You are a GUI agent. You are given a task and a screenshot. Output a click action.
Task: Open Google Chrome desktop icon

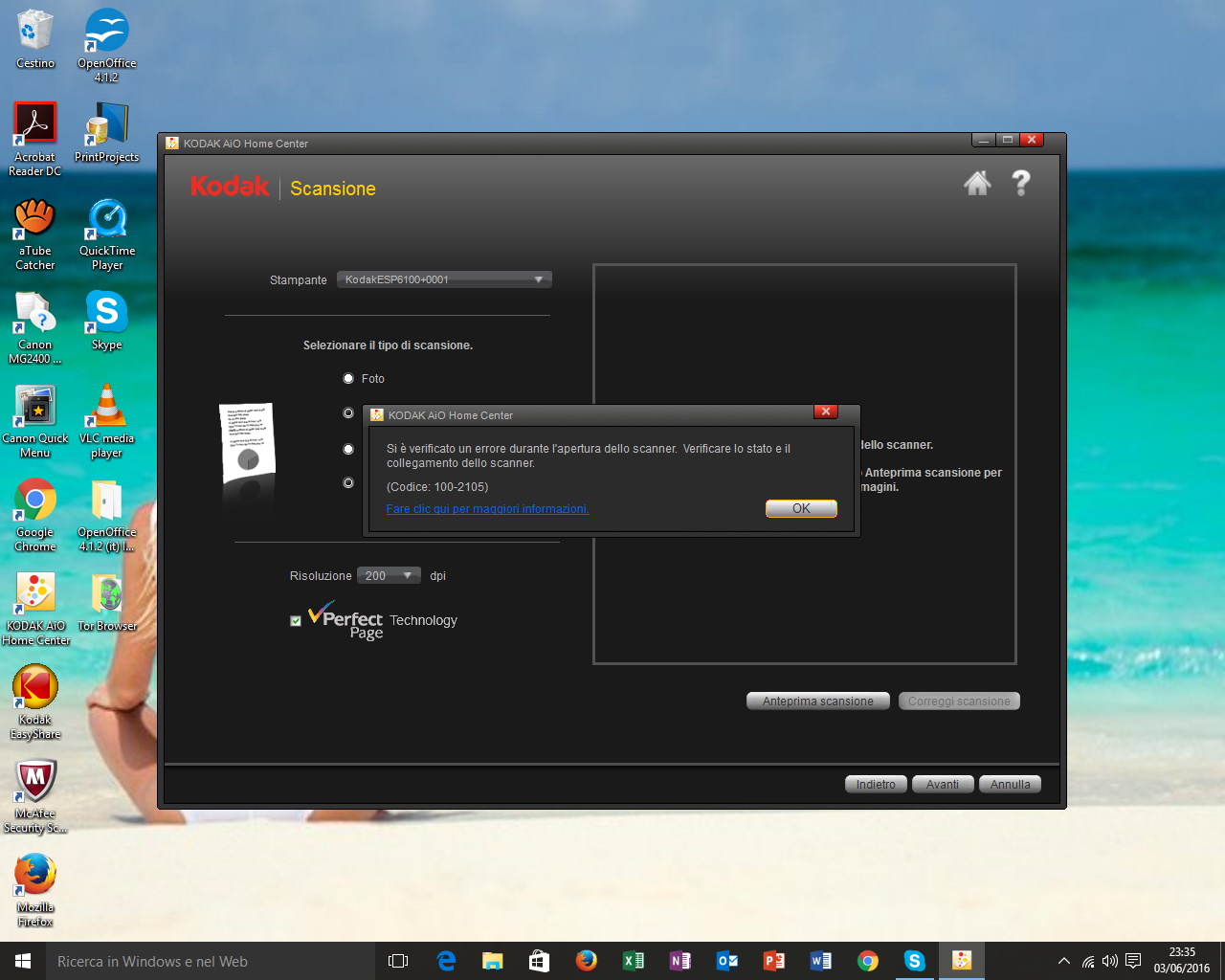click(x=35, y=514)
